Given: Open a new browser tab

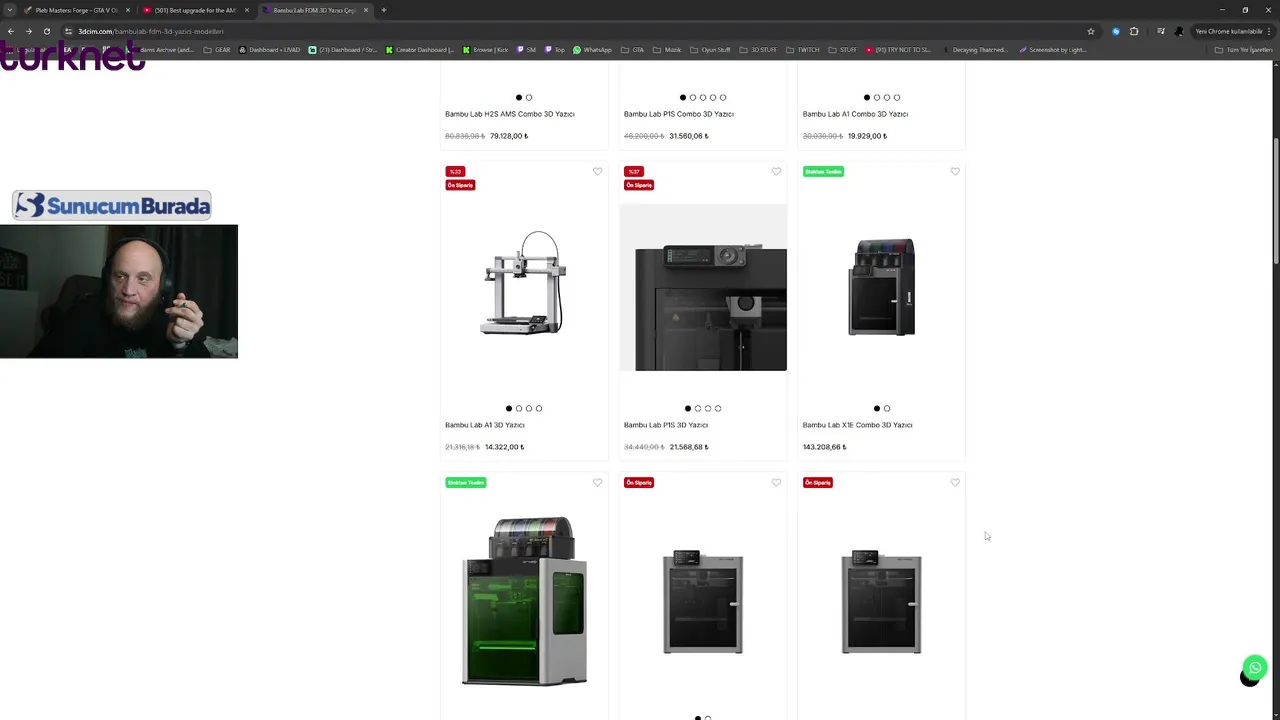Looking at the screenshot, I should click(383, 10).
